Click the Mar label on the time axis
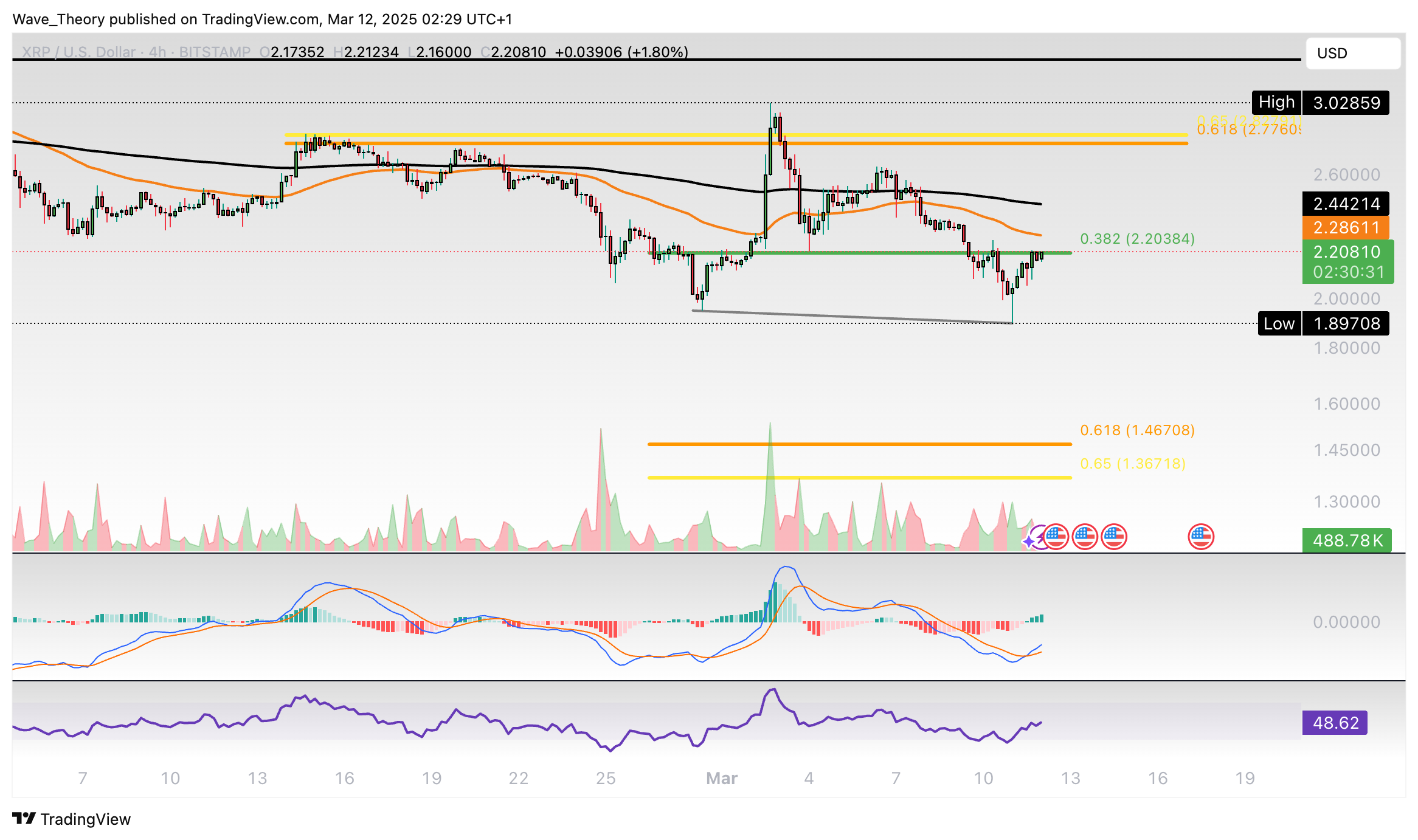1418x840 pixels. click(x=721, y=778)
